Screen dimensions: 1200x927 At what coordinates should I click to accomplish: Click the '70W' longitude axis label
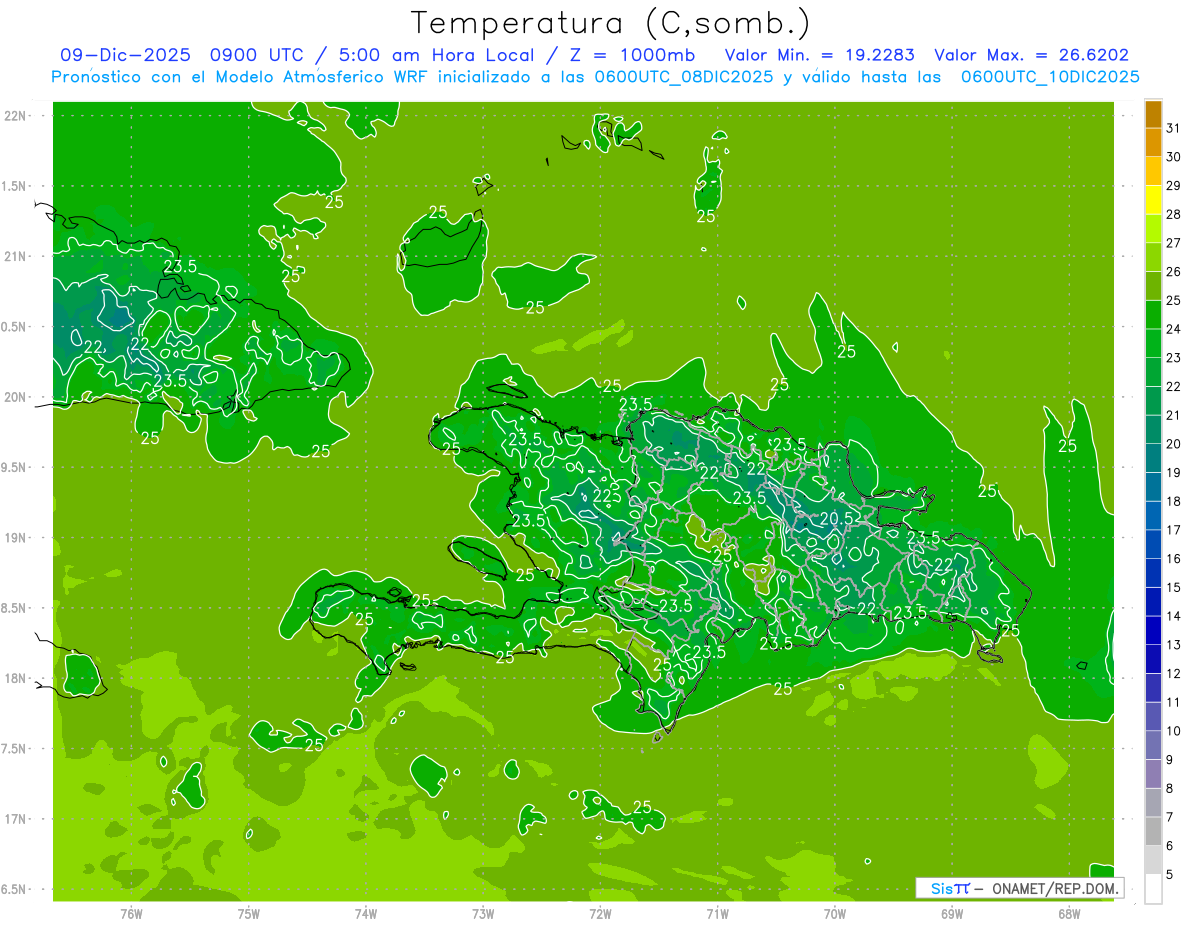(x=835, y=914)
